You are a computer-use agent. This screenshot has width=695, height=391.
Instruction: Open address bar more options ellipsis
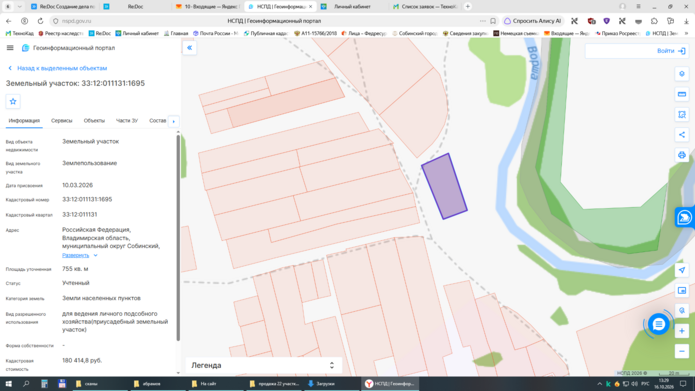click(x=483, y=21)
